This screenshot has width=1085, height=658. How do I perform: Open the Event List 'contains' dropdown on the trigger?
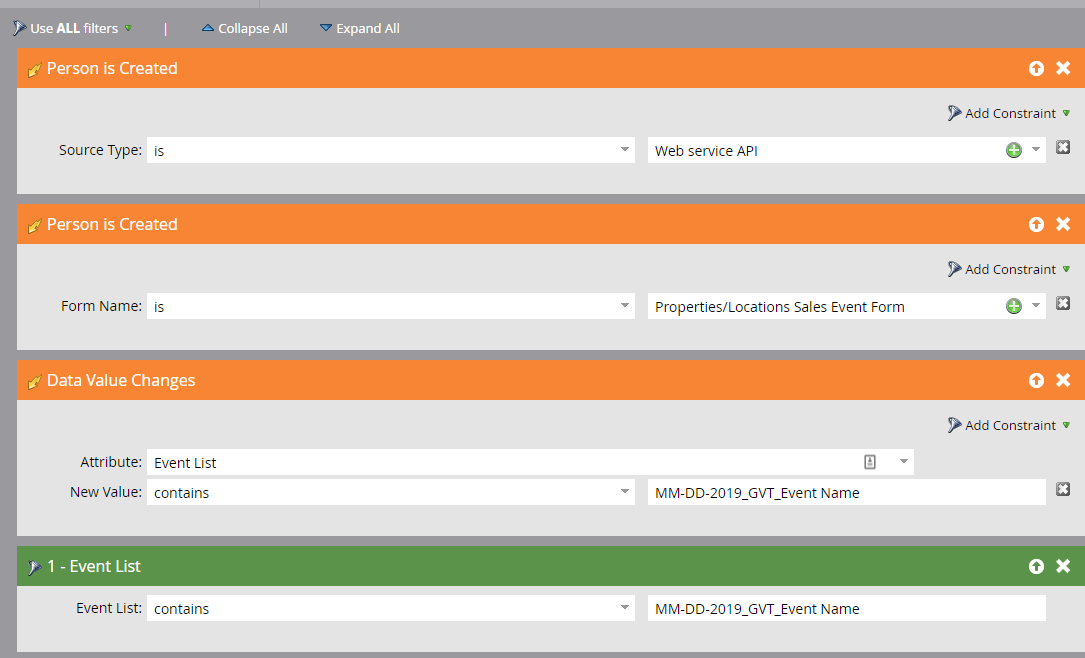coord(624,608)
